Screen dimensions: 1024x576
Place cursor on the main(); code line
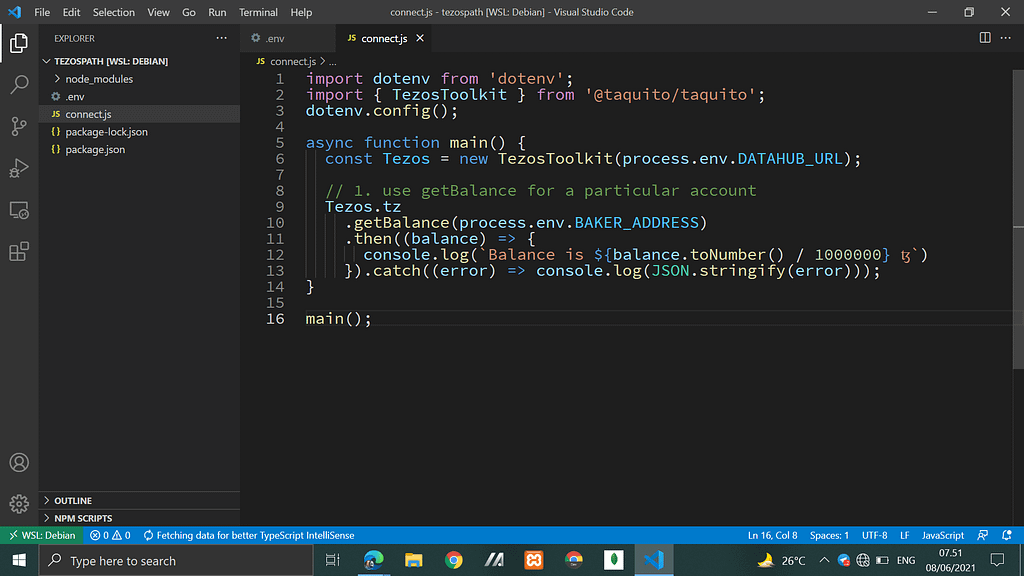[338, 319]
